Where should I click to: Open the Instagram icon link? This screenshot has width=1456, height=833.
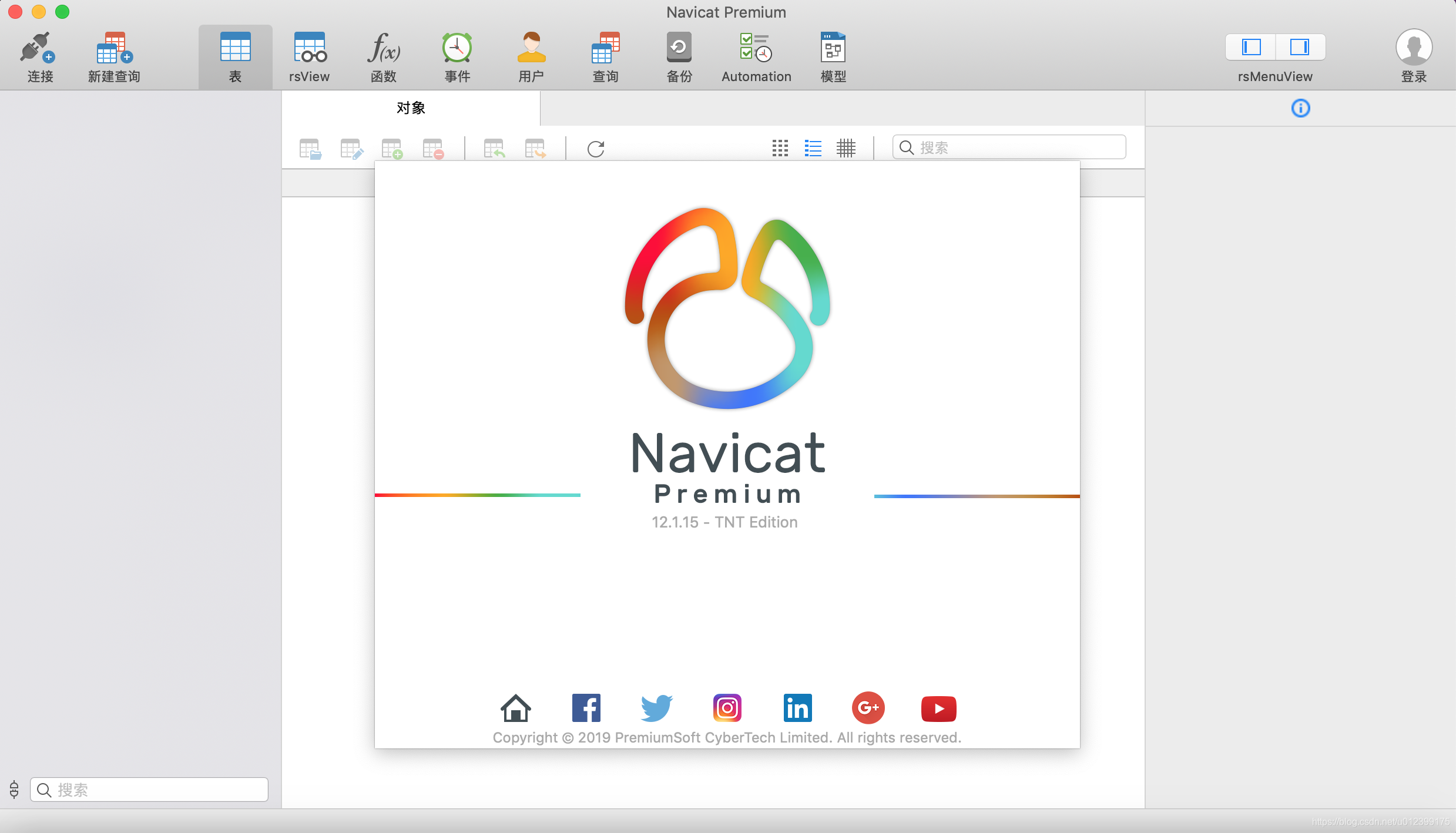point(727,708)
